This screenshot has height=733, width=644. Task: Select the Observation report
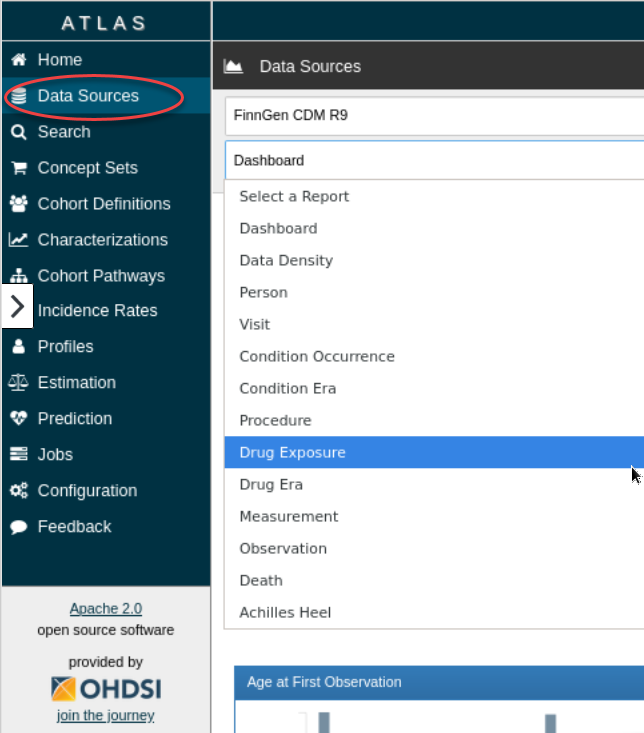point(434,548)
